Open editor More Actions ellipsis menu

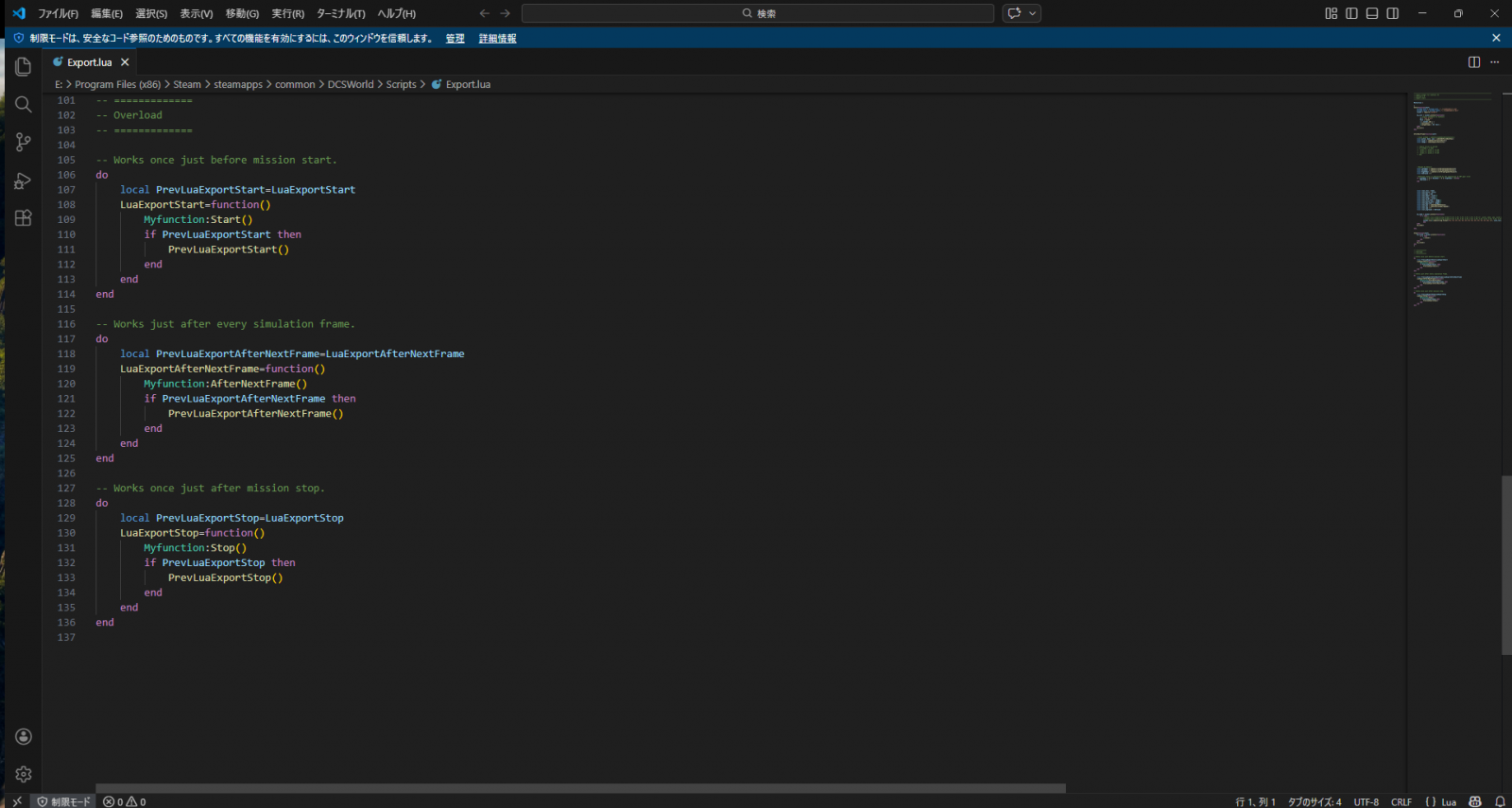pyautogui.click(x=1495, y=61)
